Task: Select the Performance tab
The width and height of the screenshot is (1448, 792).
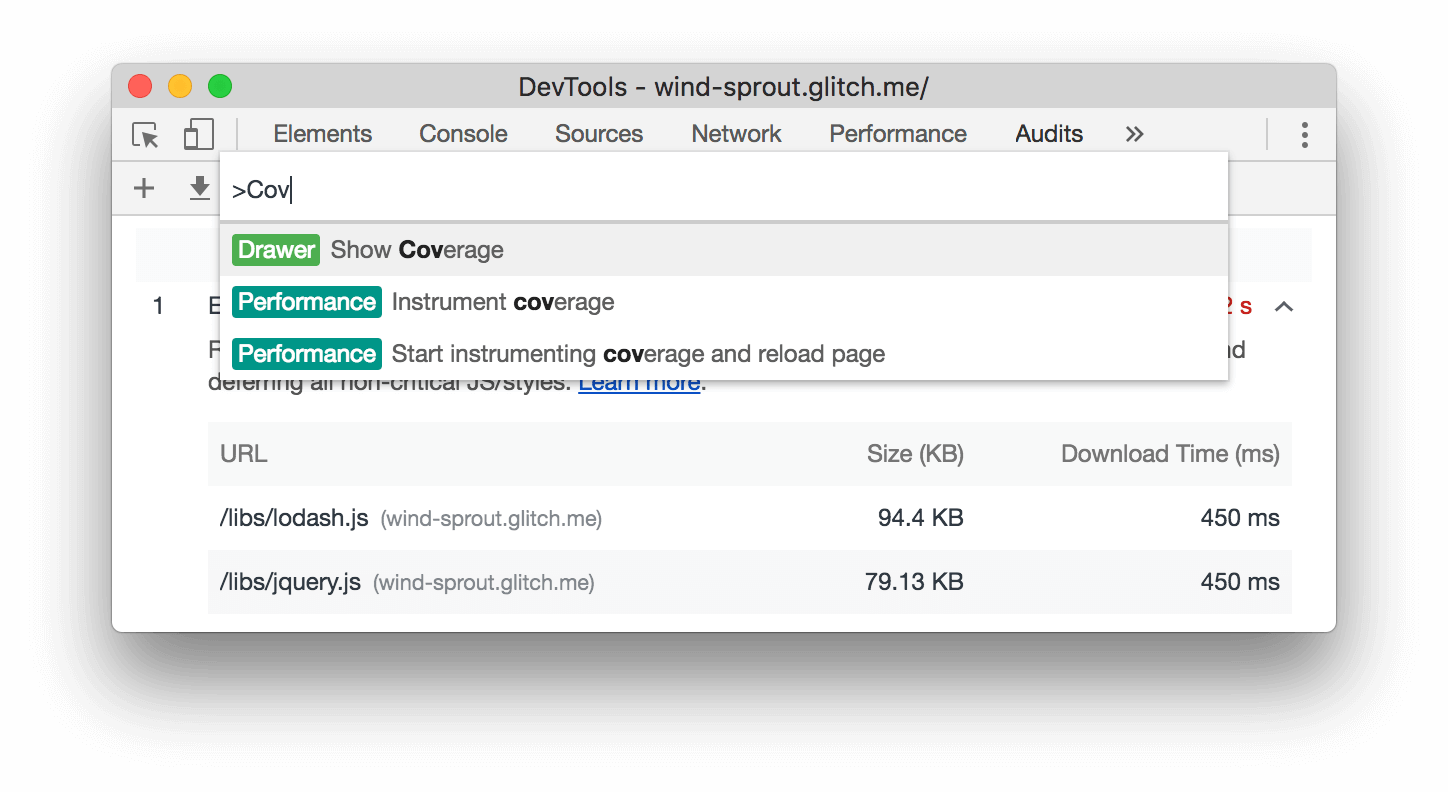Action: tap(898, 135)
